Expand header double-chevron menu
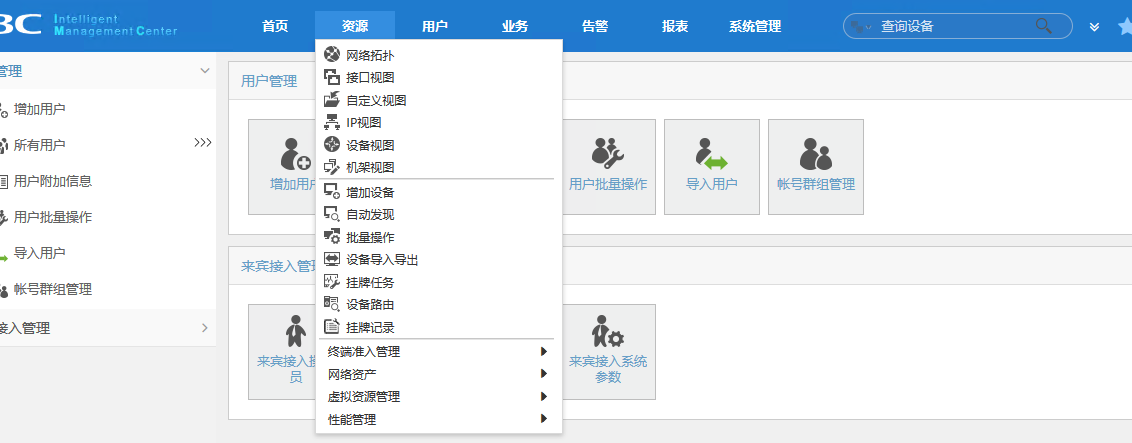The height and width of the screenshot is (443, 1132). point(1094,27)
